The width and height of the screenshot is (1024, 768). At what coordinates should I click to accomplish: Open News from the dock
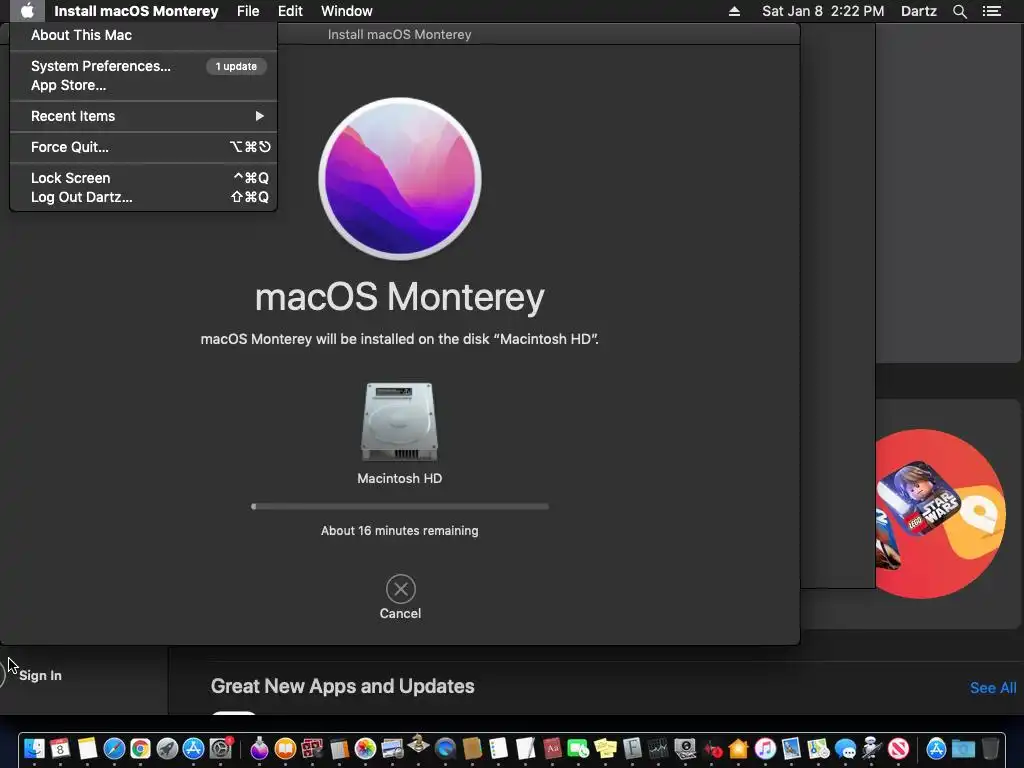point(899,748)
